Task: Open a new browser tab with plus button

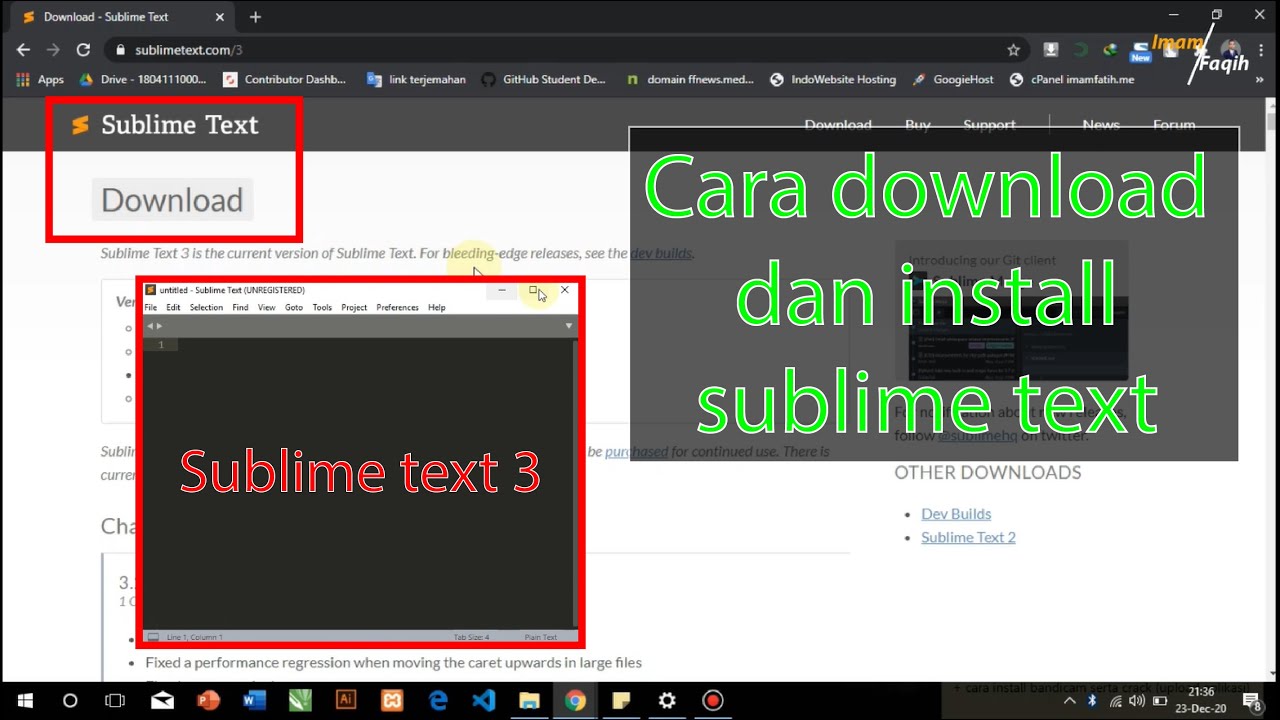Action: pos(255,17)
